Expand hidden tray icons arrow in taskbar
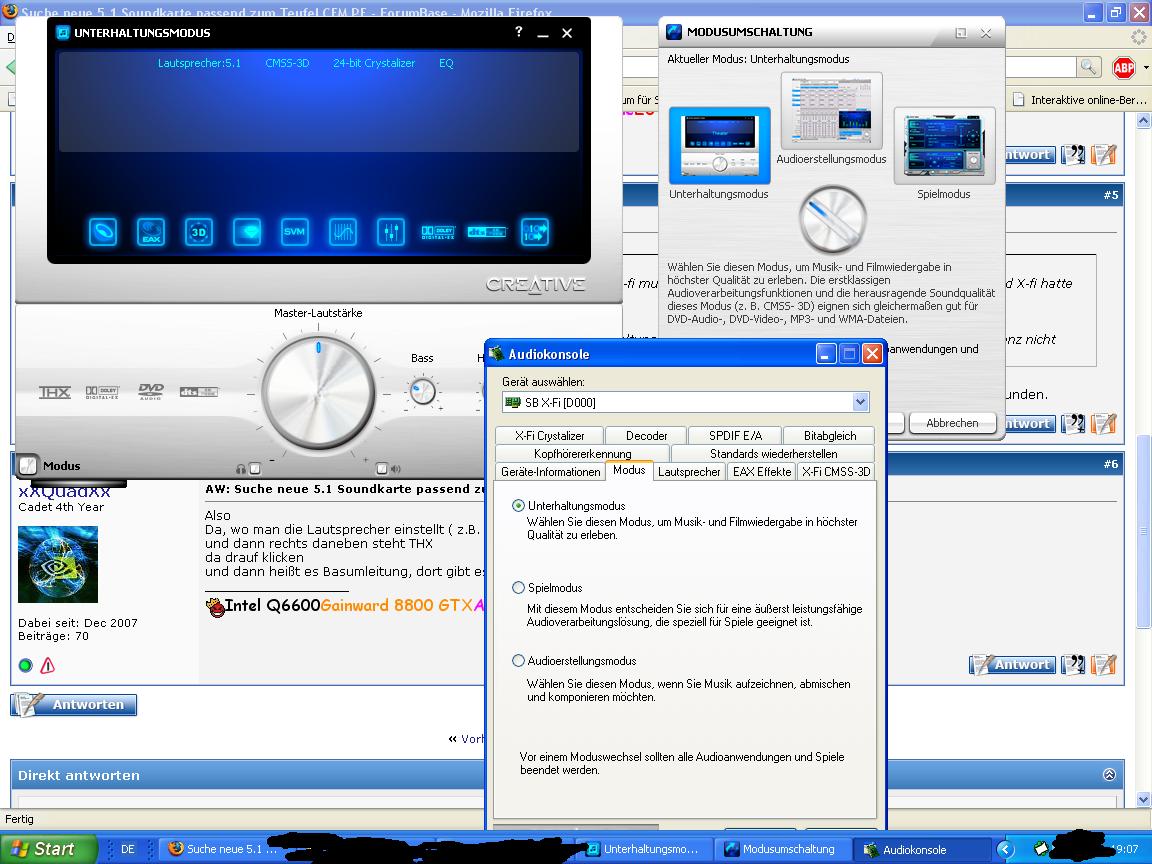This screenshot has height=864, width=1152. pos(1006,849)
